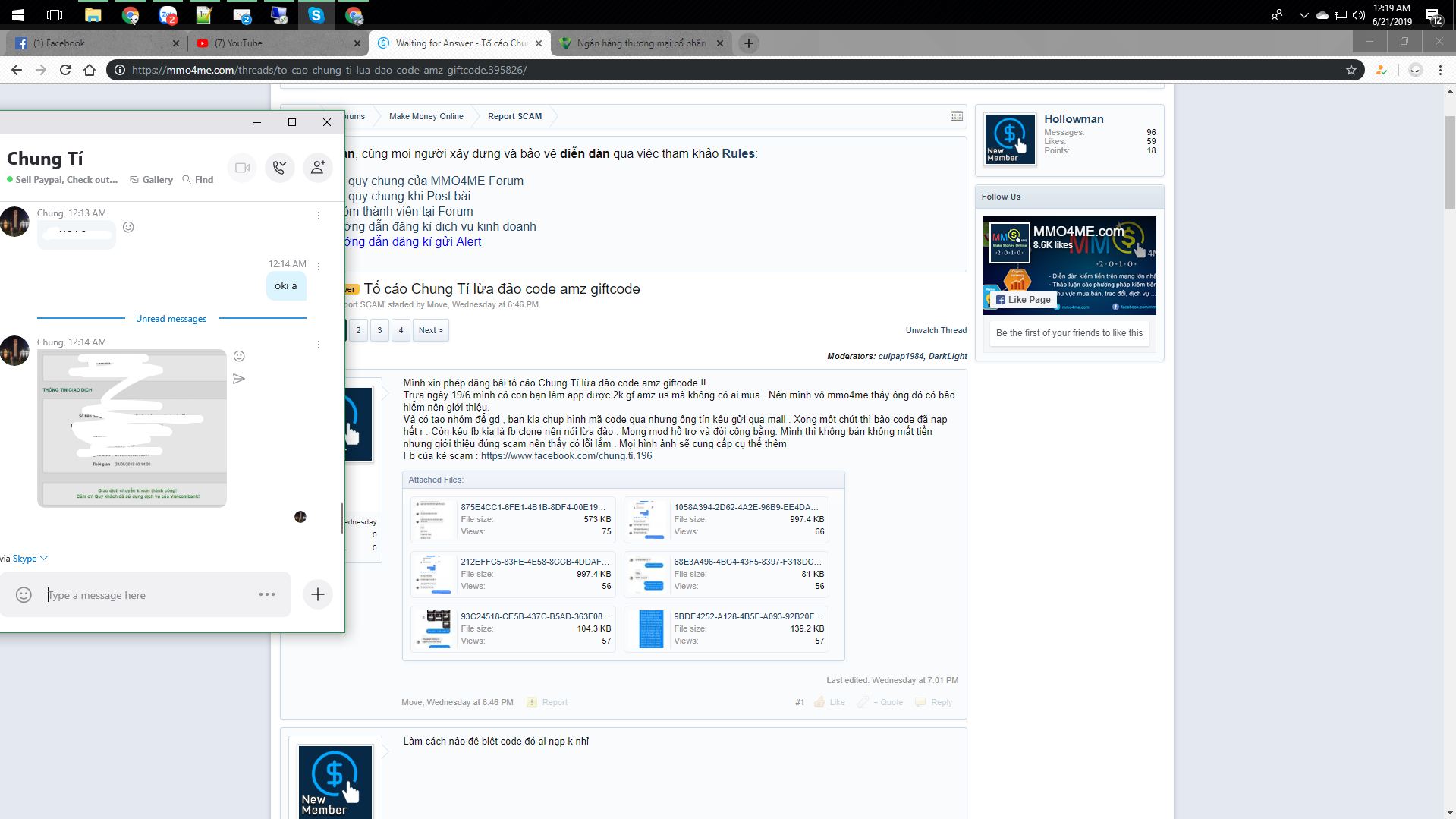Open the 'dẫn đăng kí gửi Alert' link
The height and width of the screenshot is (819, 1456).
point(414,241)
